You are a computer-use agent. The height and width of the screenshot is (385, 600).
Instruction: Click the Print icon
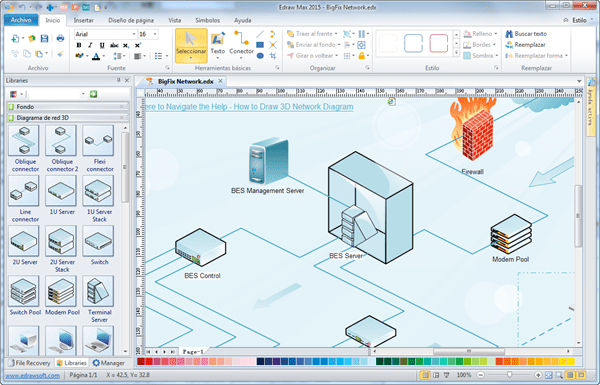pyautogui.click(x=60, y=38)
